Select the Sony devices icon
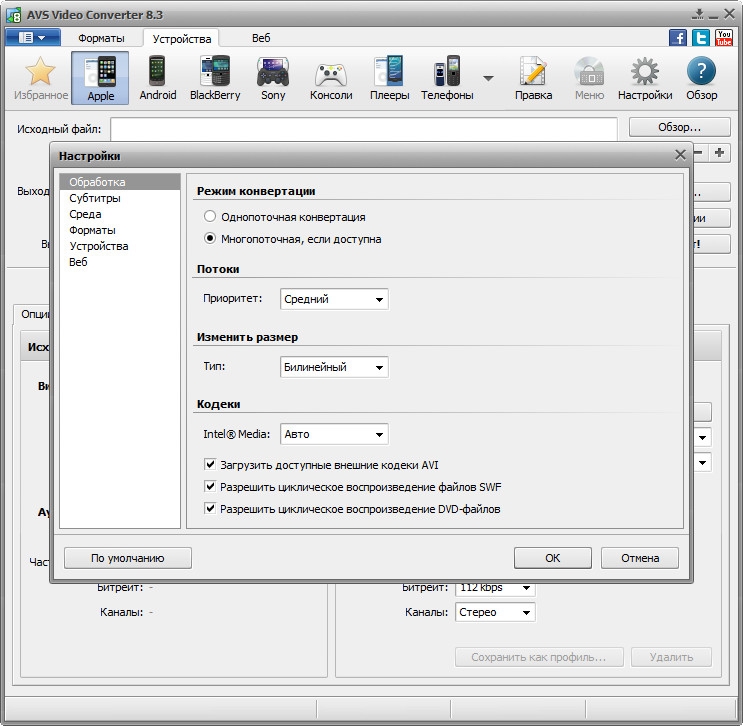The width and height of the screenshot is (743, 726). point(273,77)
